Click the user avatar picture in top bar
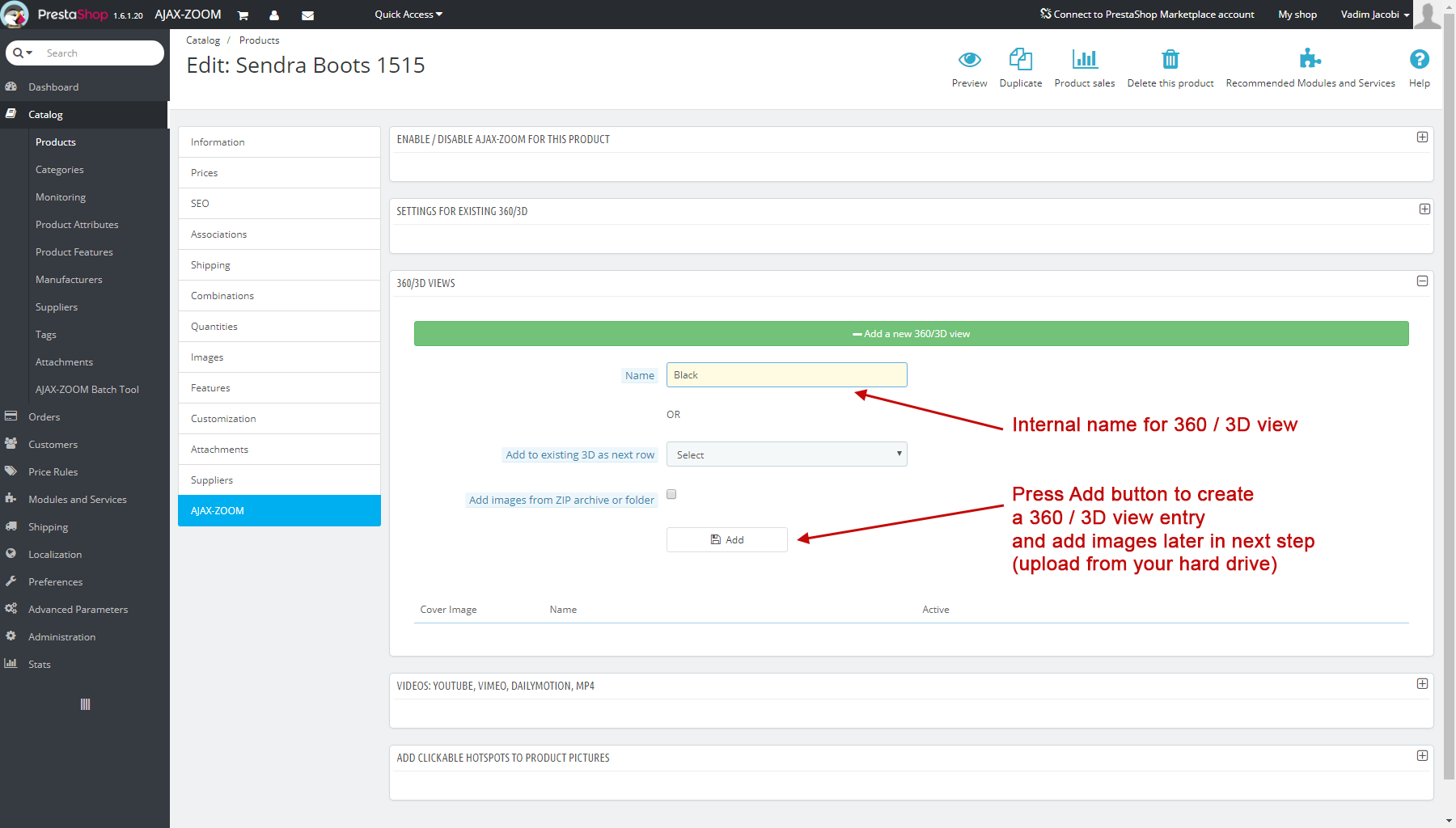The height and width of the screenshot is (828, 1456). [x=1428, y=15]
